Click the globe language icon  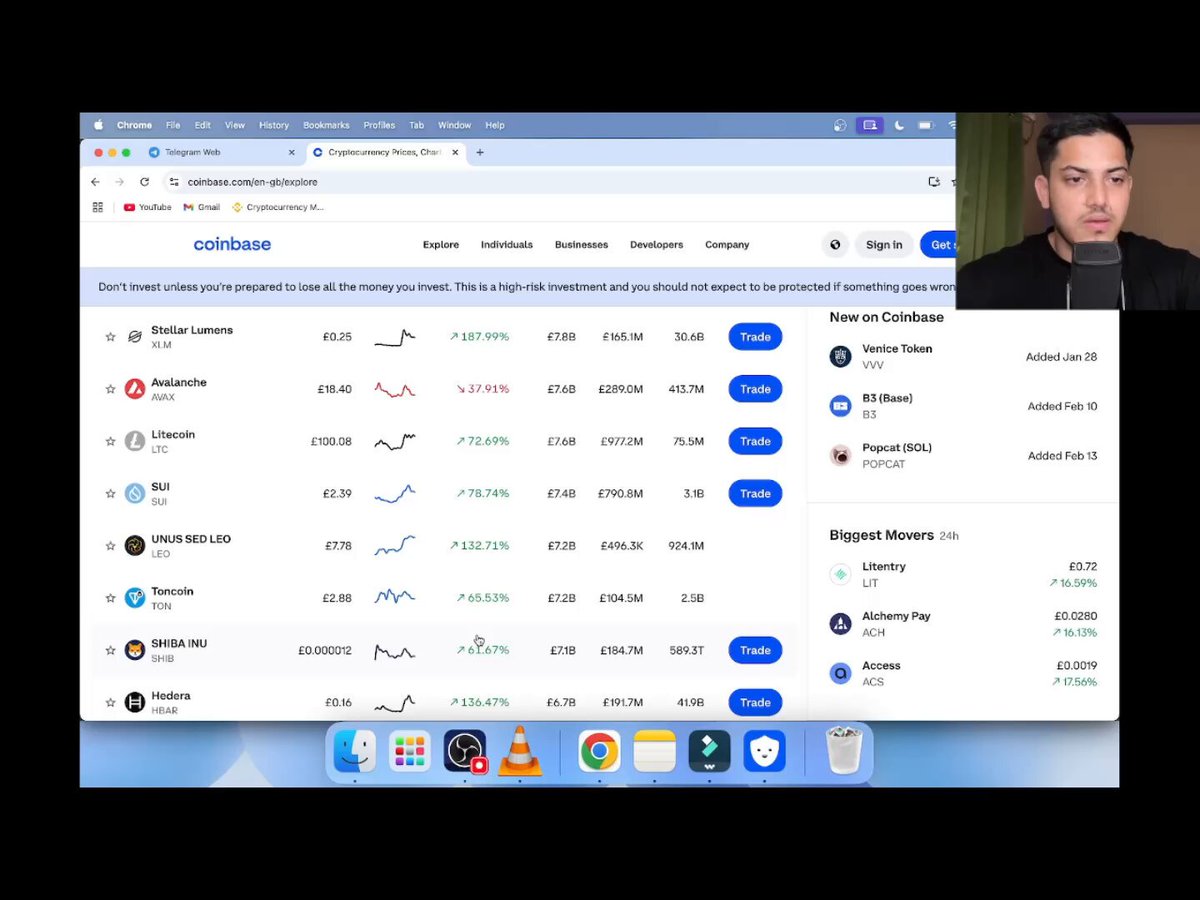click(835, 244)
